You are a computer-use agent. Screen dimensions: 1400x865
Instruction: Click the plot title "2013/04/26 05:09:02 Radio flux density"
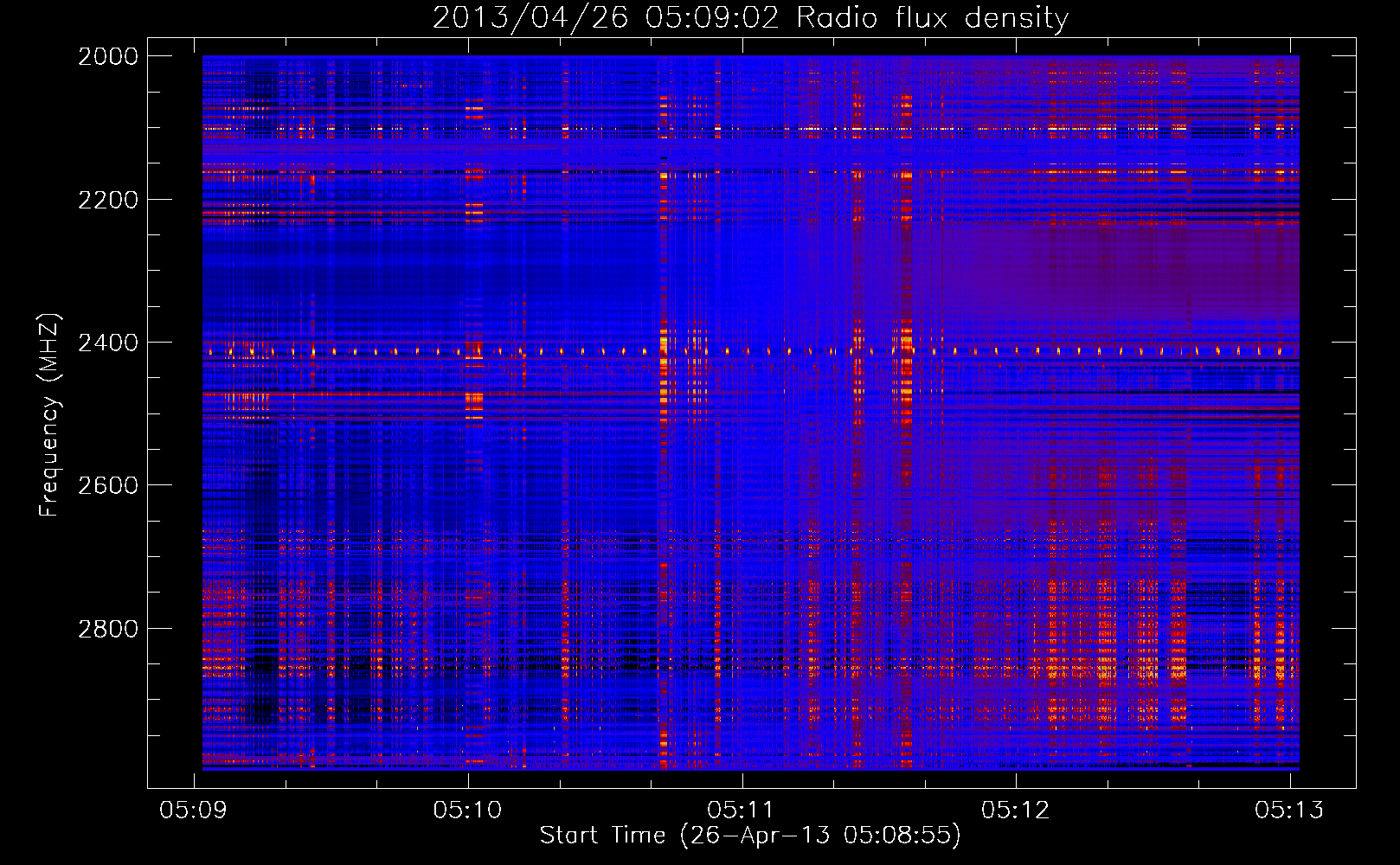point(750,18)
